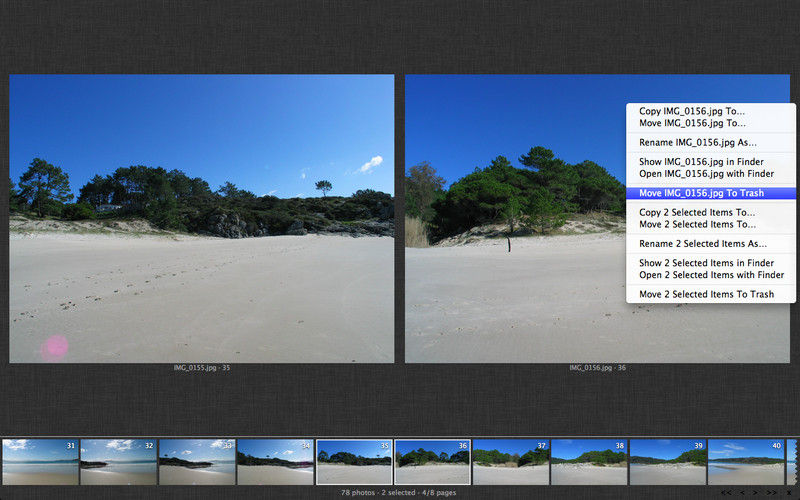This screenshot has width=800, height=500.
Task: Select thumbnail 33 in the filmstrip
Action: click(x=197, y=461)
